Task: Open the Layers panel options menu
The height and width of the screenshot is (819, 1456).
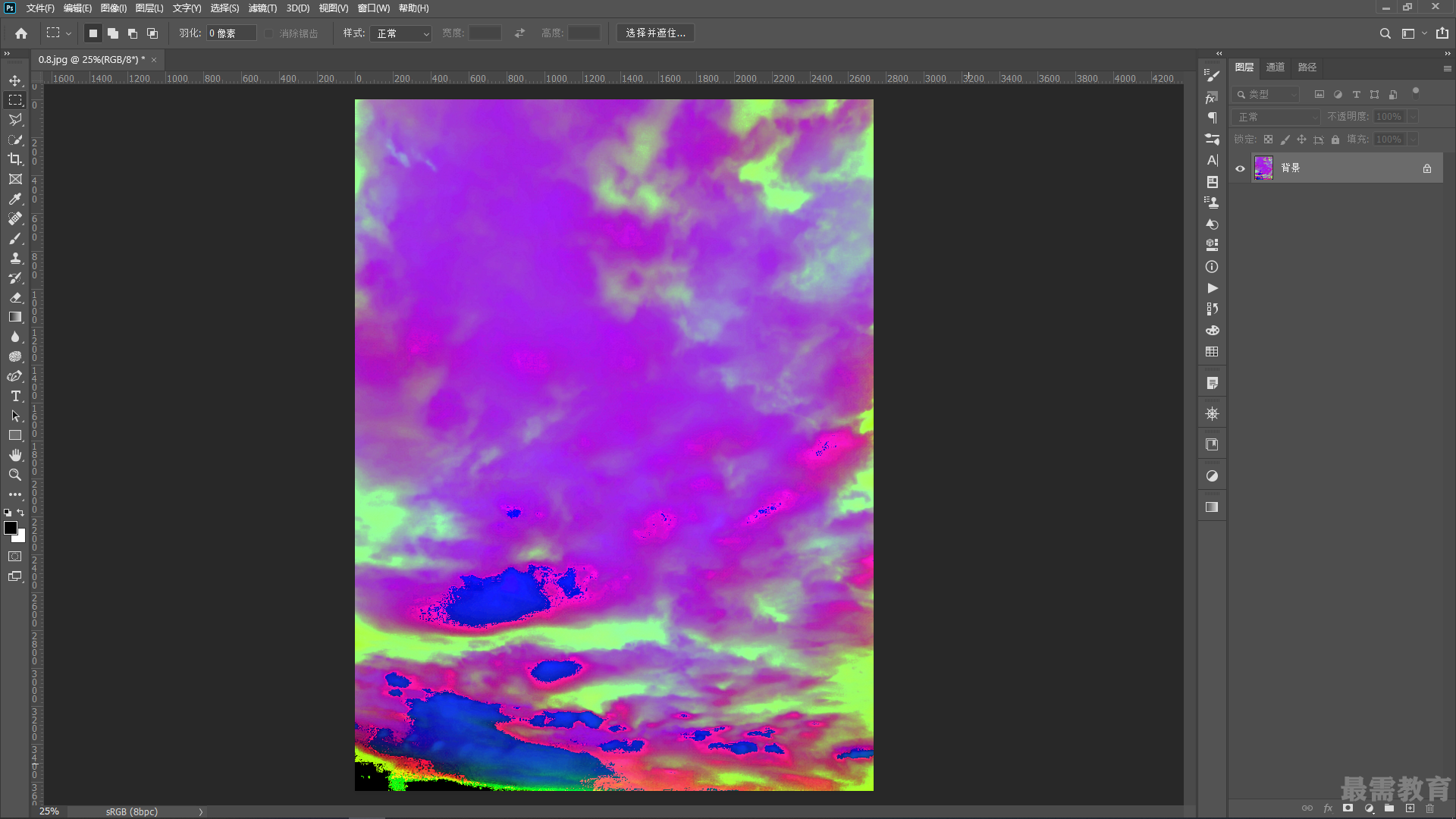Action: coord(1447,68)
